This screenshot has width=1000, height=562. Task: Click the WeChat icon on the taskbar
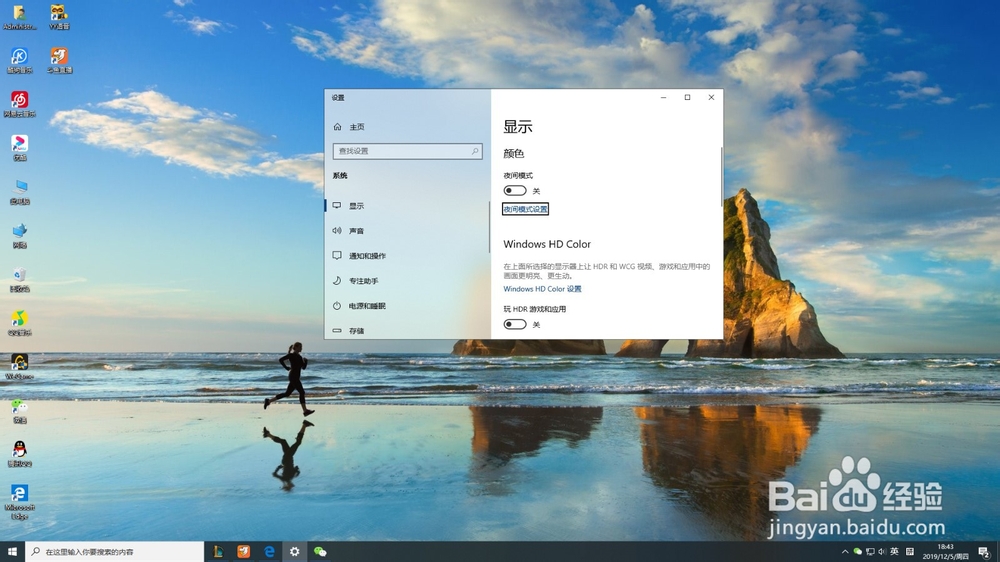tap(320, 552)
